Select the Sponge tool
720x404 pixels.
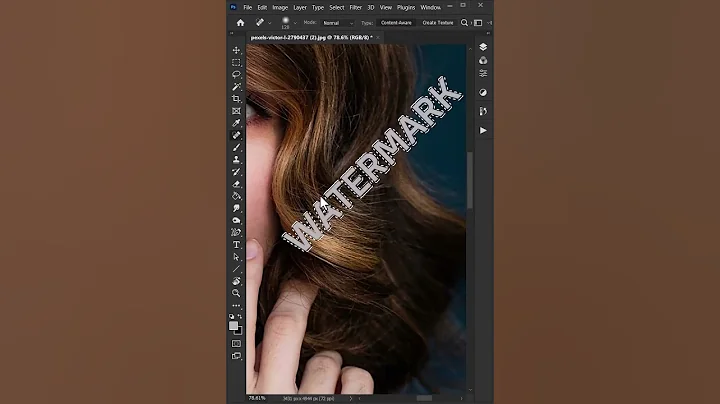(236, 220)
